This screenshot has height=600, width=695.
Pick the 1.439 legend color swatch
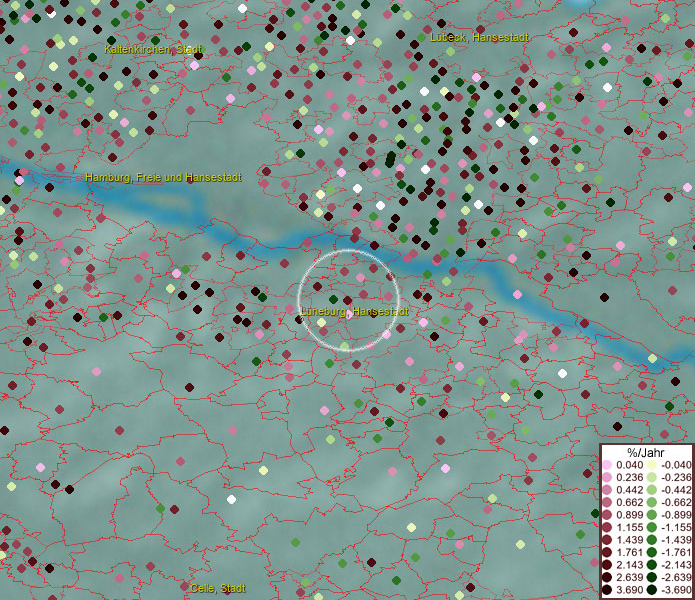[607, 540]
